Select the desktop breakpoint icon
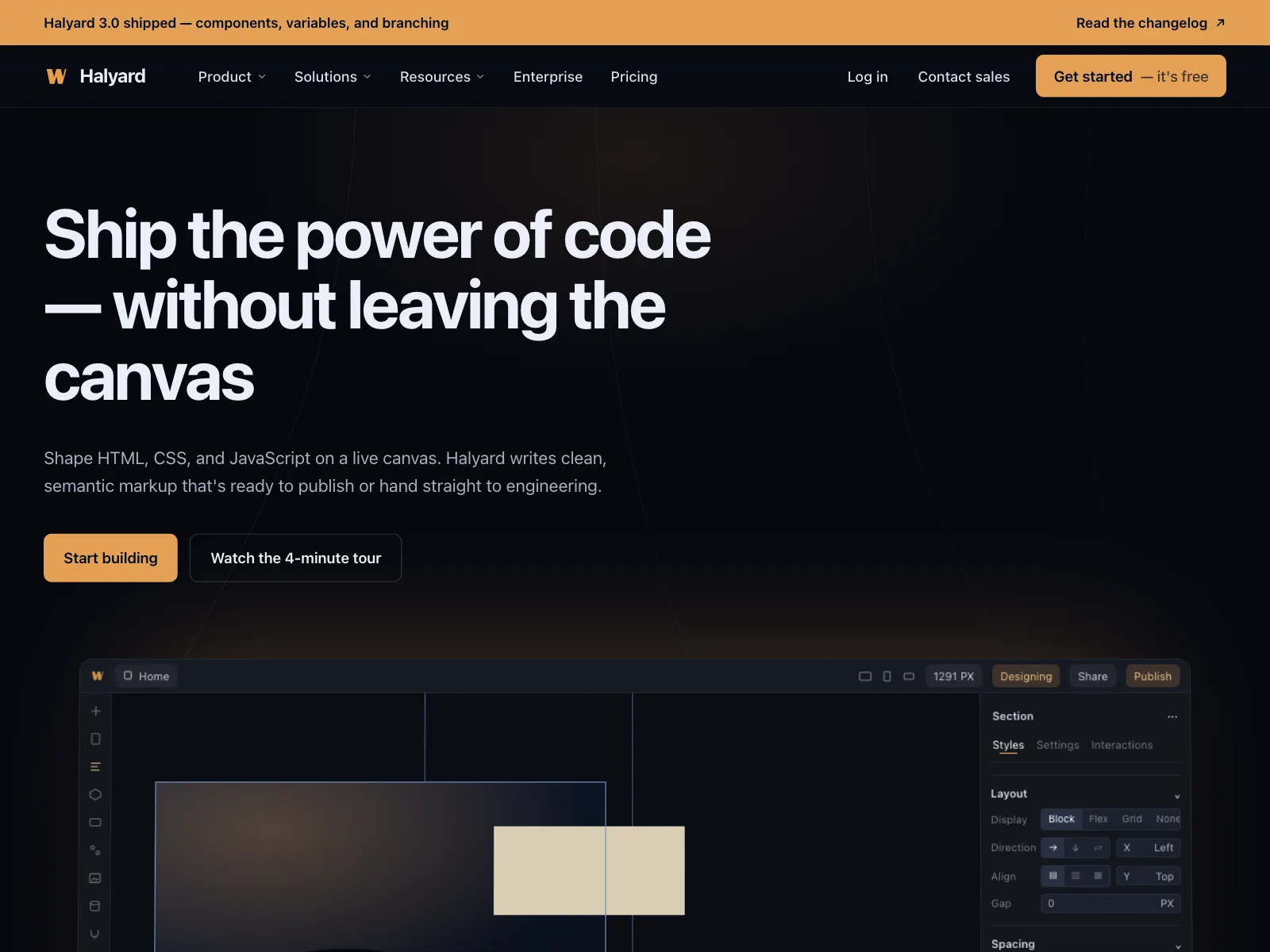Image resolution: width=1270 pixels, height=952 pixels. point(865,676)
